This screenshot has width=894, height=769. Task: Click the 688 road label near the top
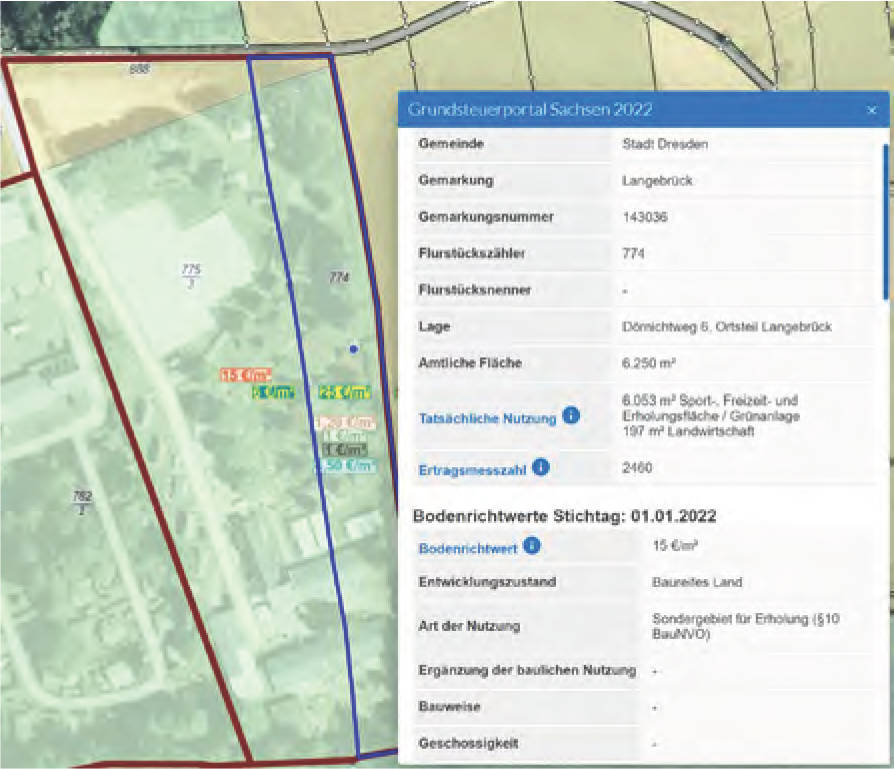[x=140, y=68]
